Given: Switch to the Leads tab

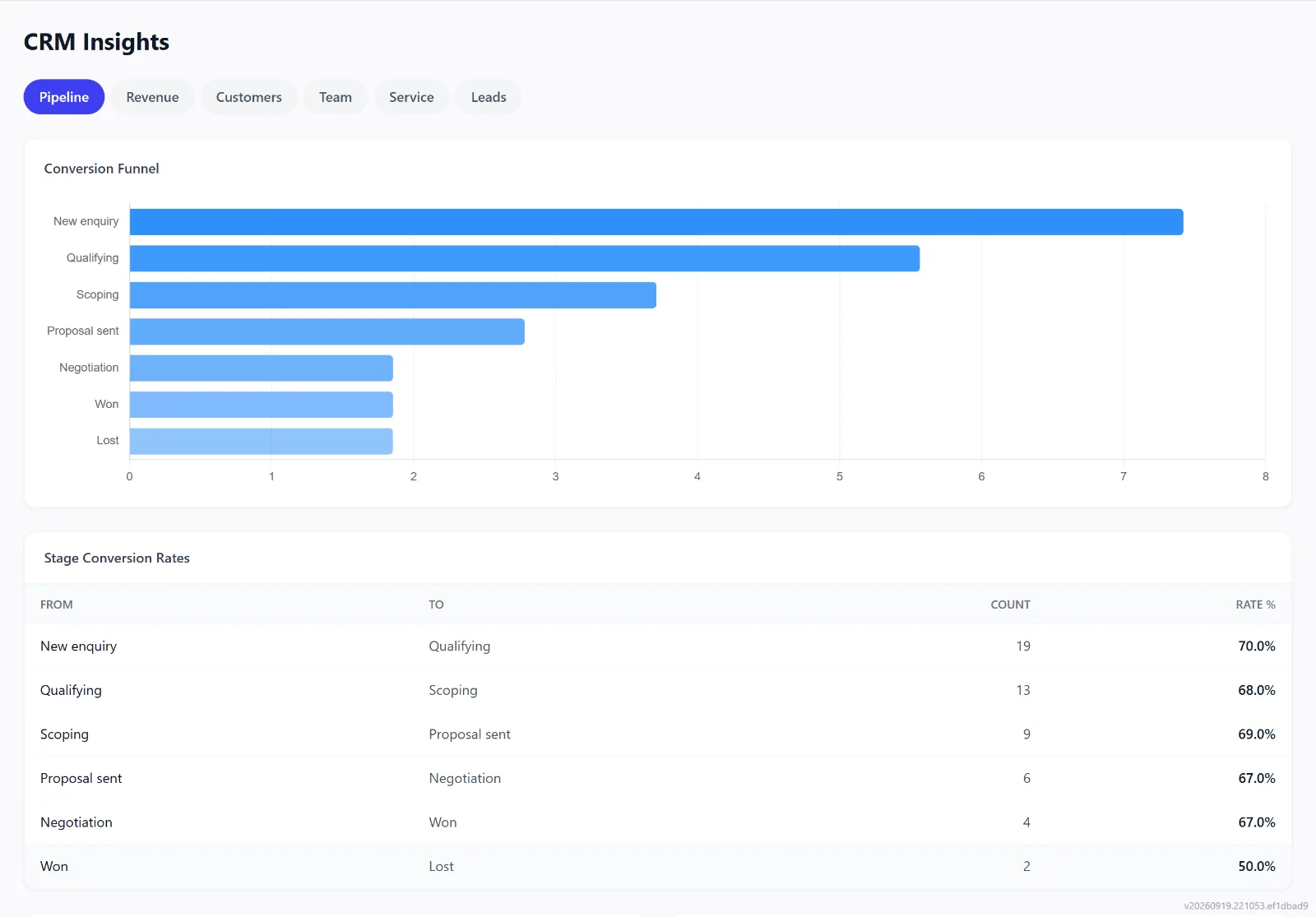Looking at the screenshot, I should coord(489,97).
